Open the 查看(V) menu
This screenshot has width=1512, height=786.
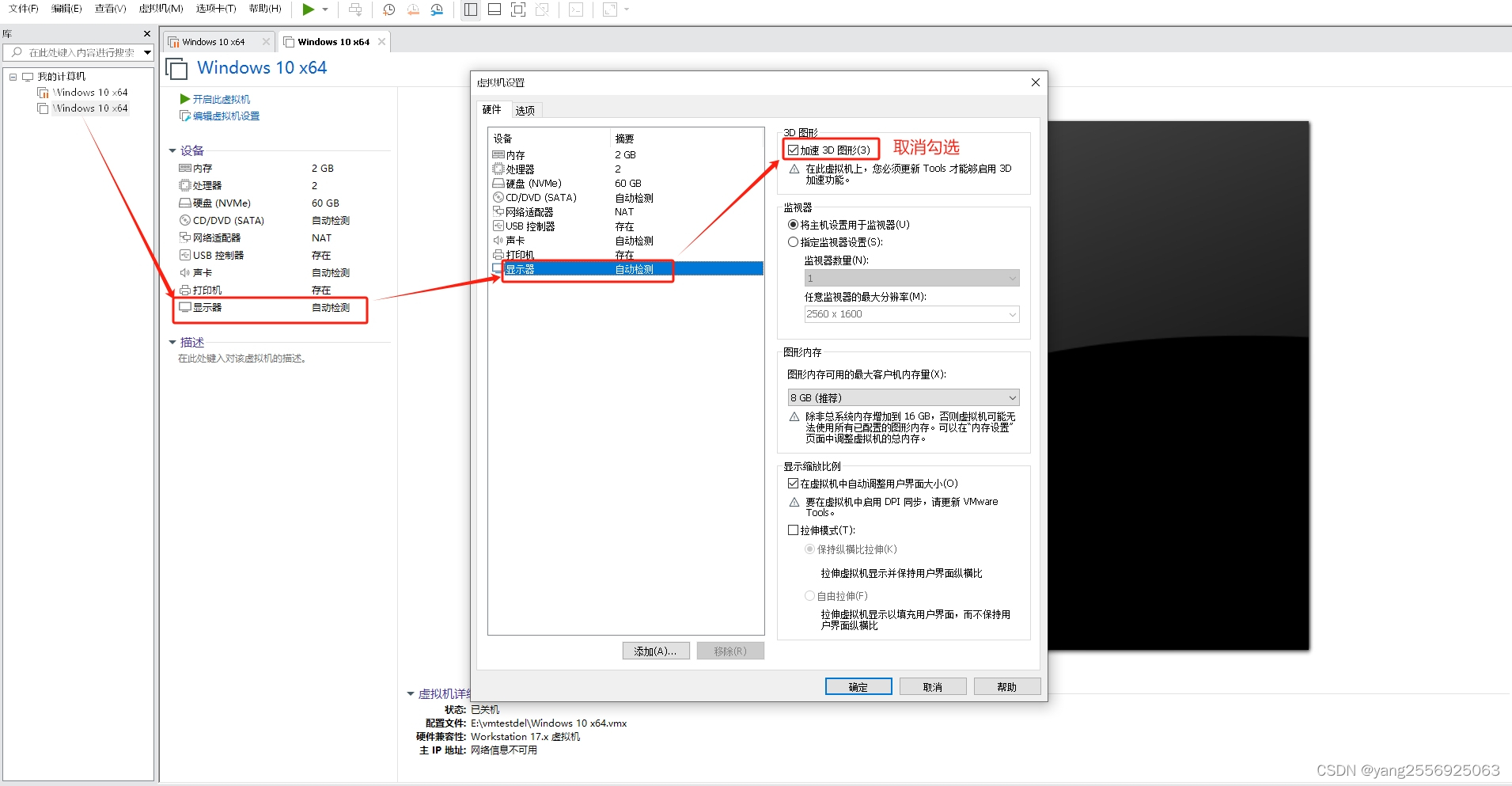pos(110,9)
